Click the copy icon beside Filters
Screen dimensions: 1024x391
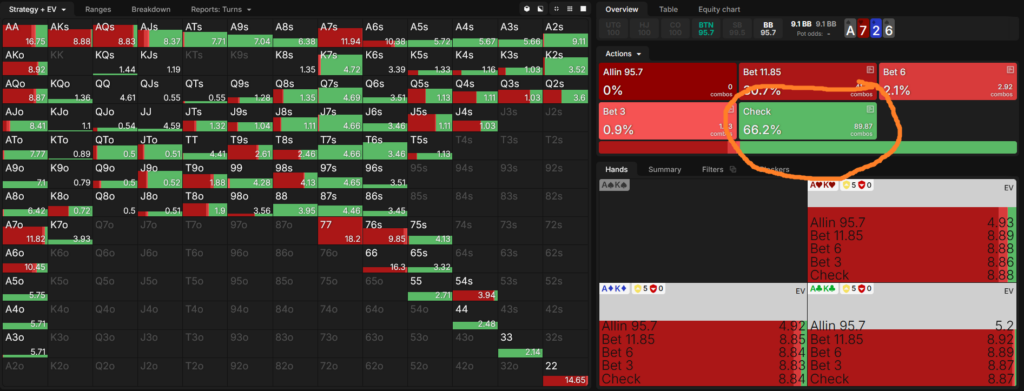[733, 170]
